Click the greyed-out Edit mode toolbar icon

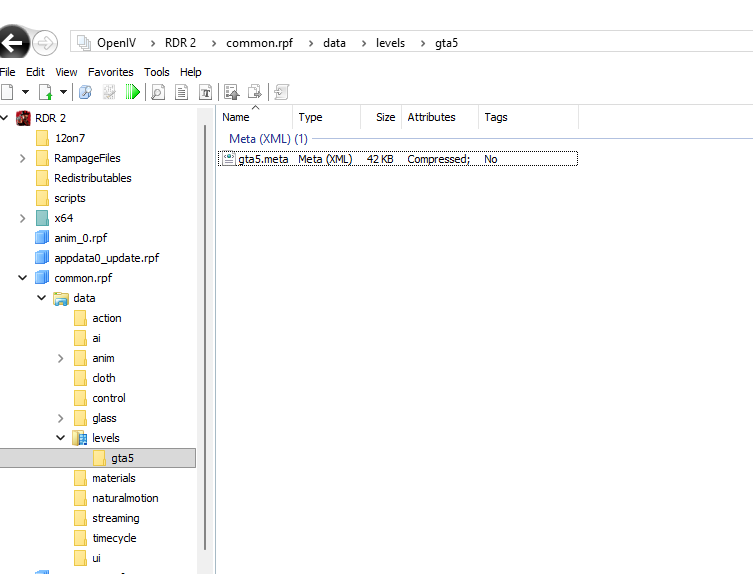(x=109, y=92)
